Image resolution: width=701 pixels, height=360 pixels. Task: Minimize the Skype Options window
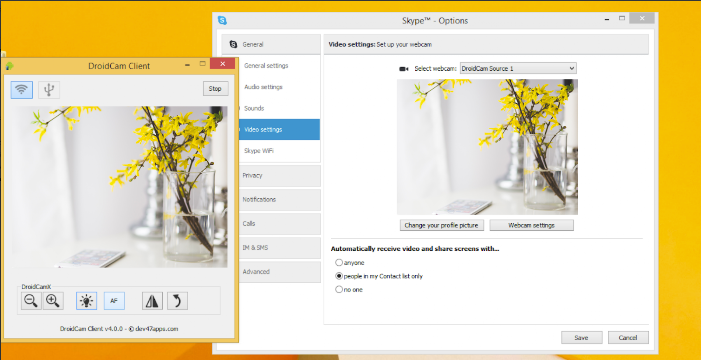(607, 20)
